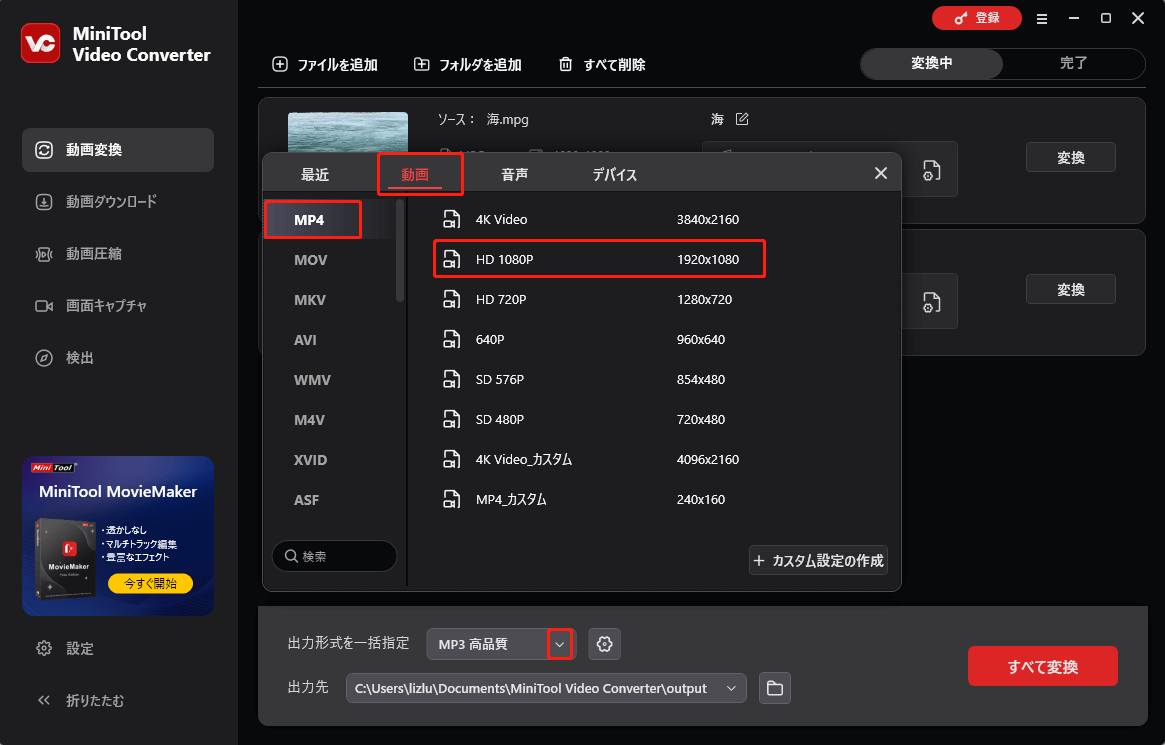The width and height of the screenshot is (1165, 745).
Task: Click the red 登録 button
Action: [x=976, y=18]
